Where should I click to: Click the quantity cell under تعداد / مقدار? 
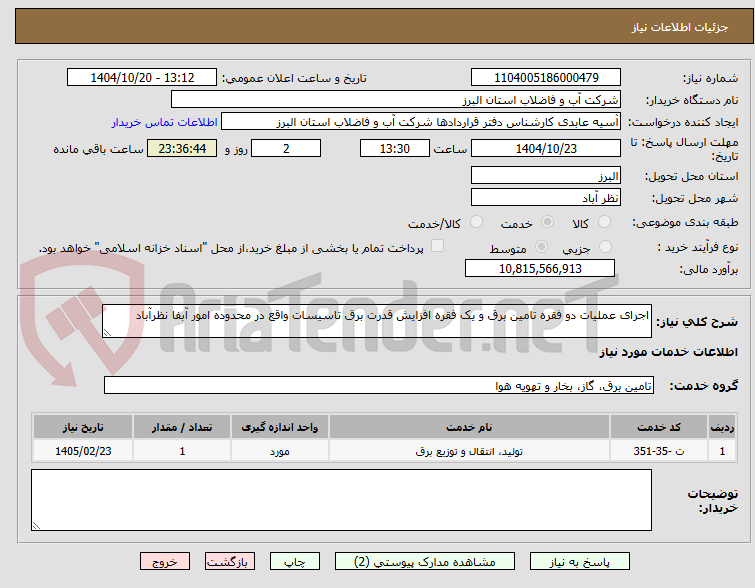[182, 451]
